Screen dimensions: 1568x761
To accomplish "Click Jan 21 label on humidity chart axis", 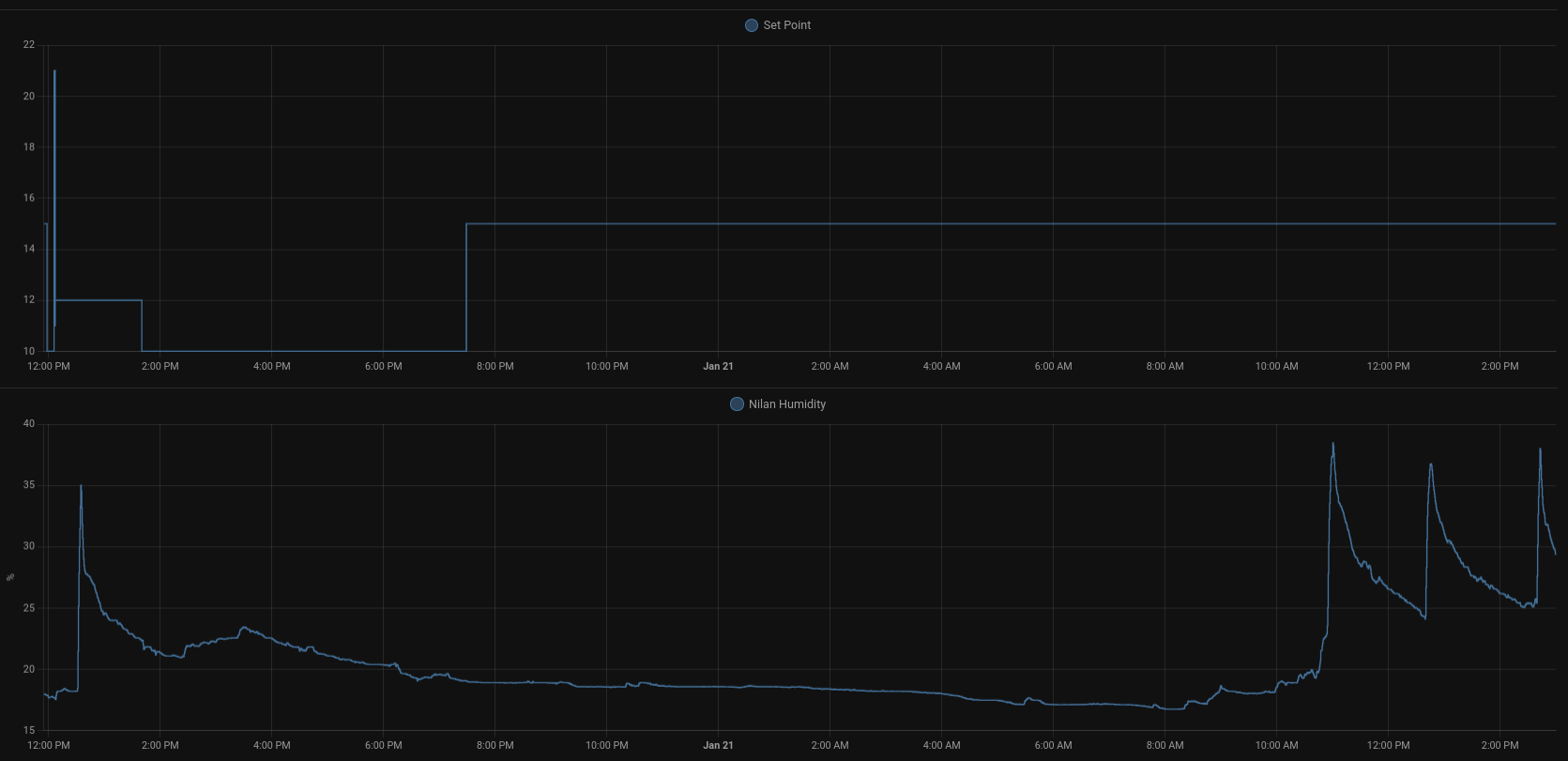I will (x=718, y=745).
